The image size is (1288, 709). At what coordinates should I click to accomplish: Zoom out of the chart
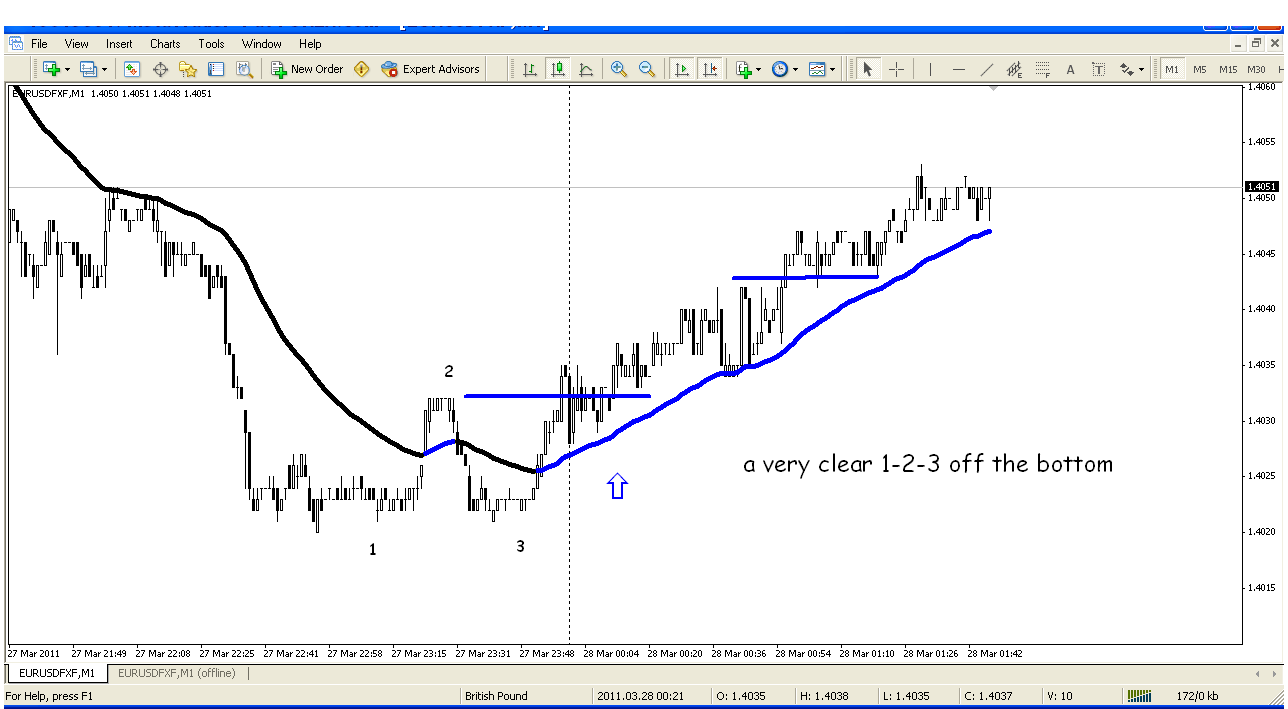[x=647, y=69]
